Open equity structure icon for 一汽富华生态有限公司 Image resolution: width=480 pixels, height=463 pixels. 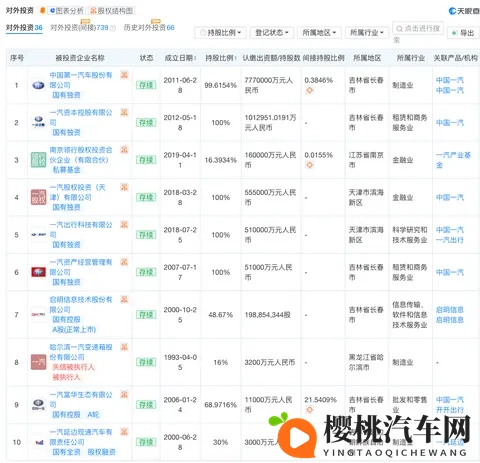(124, 395)
